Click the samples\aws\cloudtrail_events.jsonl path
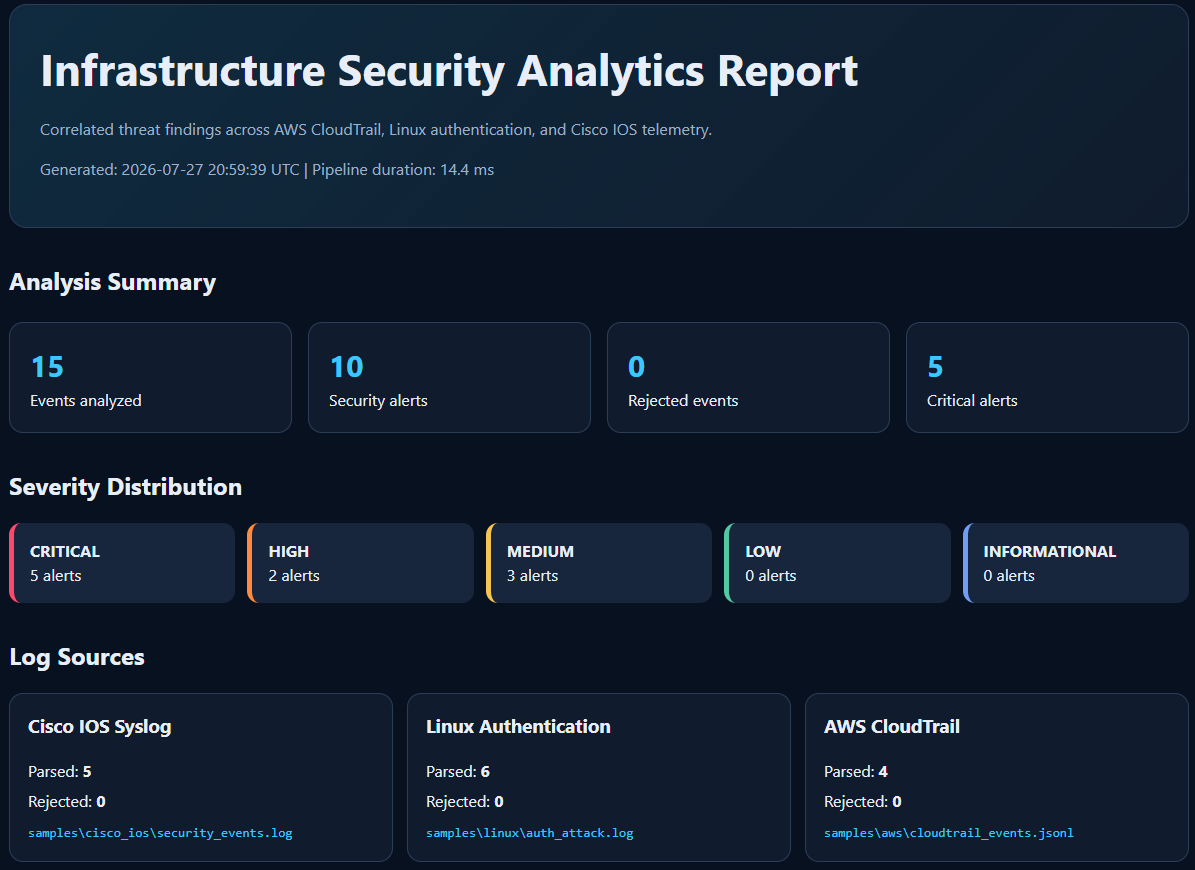Viewport: 1195px width, 870px height. coord(949,833)
